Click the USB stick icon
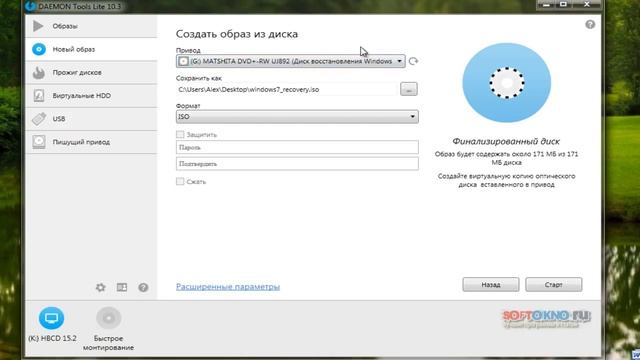 [x=39, y=119]
